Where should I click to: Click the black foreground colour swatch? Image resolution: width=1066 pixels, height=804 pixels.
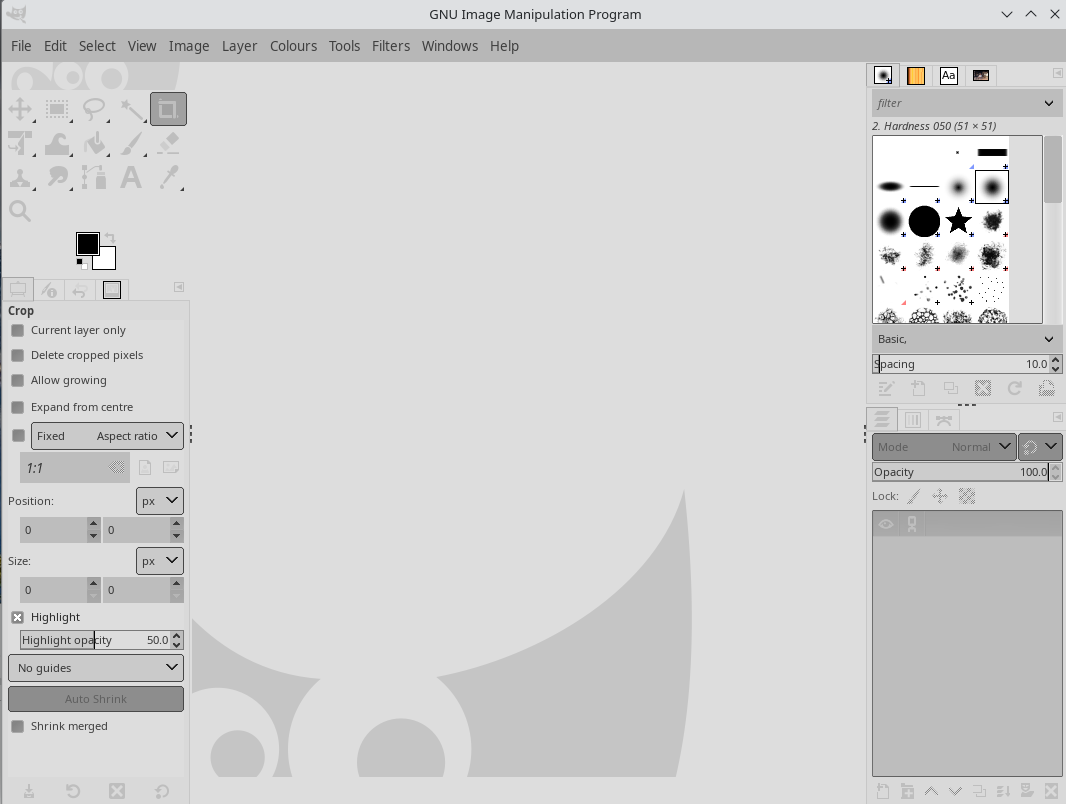88,243
